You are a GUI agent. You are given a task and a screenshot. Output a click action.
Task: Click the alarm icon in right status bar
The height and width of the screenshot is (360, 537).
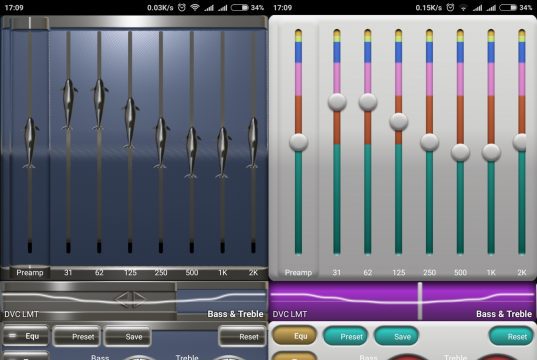click(x=450, y=7)
